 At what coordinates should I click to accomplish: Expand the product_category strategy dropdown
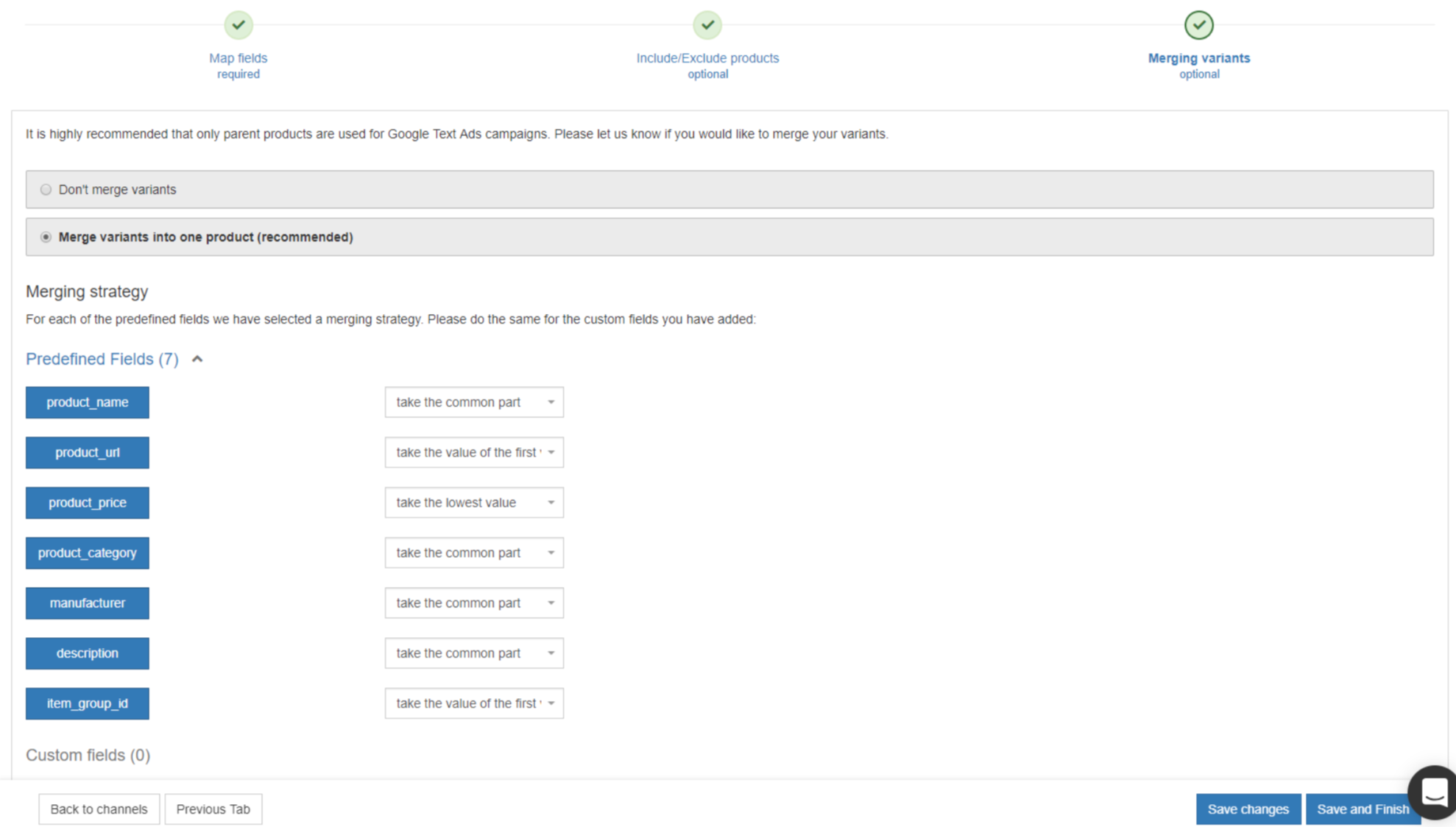tap(474, 553)
